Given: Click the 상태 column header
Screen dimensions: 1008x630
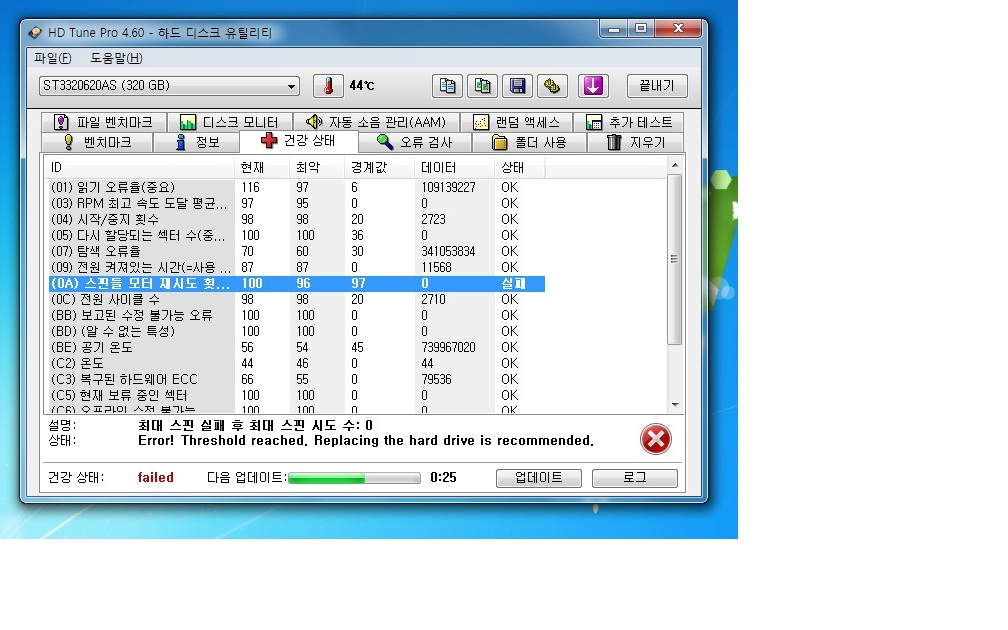Looking at the screenshot, I should click(x=519, y=168).
